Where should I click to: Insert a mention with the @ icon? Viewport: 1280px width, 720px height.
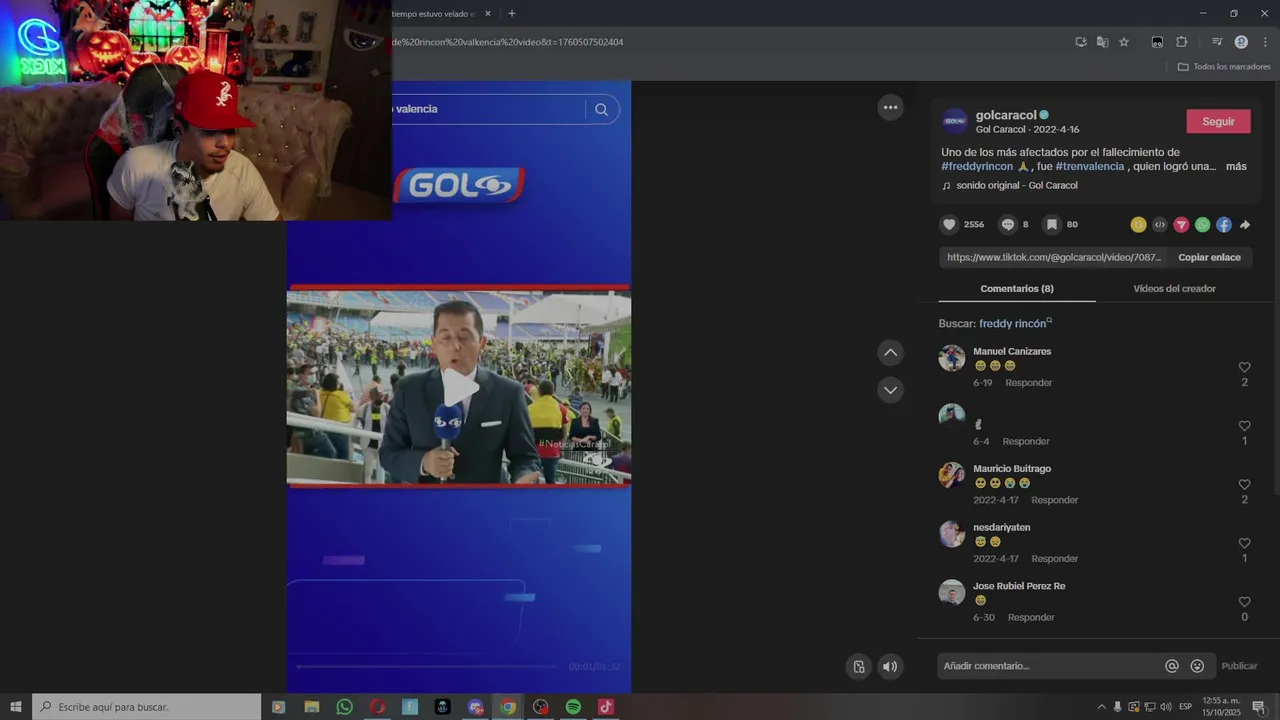(1172, 666)
